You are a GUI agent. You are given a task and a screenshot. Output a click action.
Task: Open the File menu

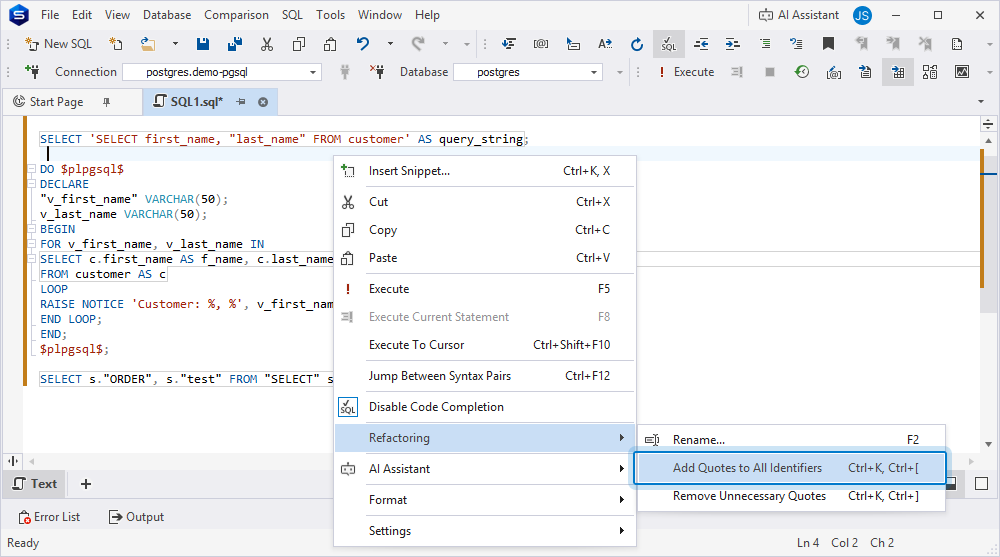(50, 15)
